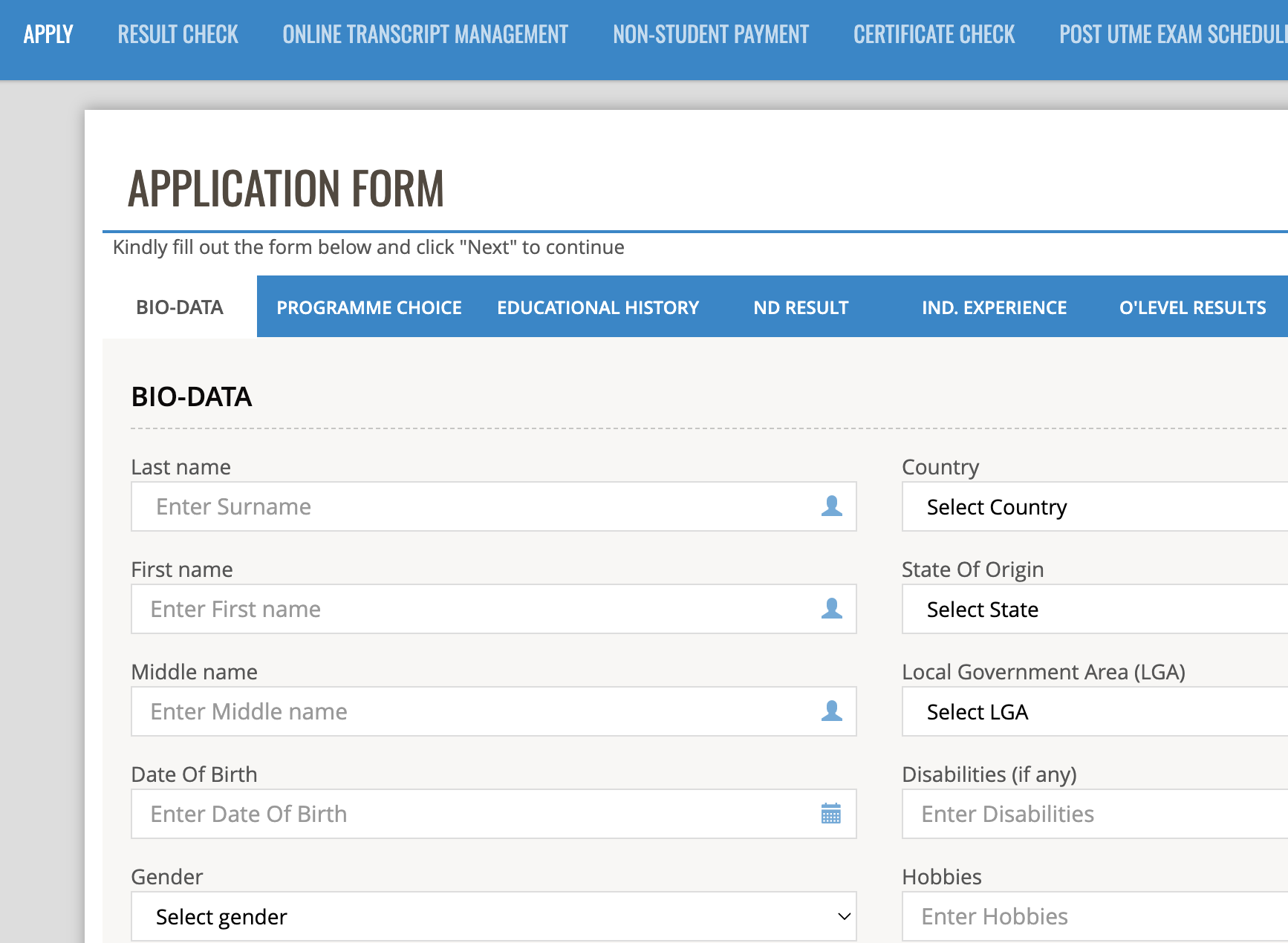Image resolution: width=1288 pixels, height=943 pixels.
Task: Click the 'Gender' label
Action: [x=167, y=877]
